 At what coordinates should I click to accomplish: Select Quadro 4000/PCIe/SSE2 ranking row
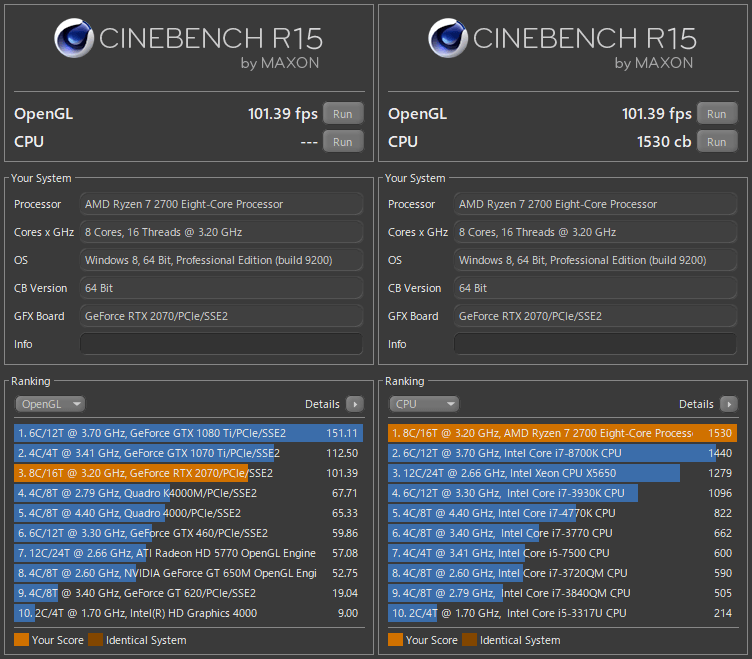click(188, 513)
